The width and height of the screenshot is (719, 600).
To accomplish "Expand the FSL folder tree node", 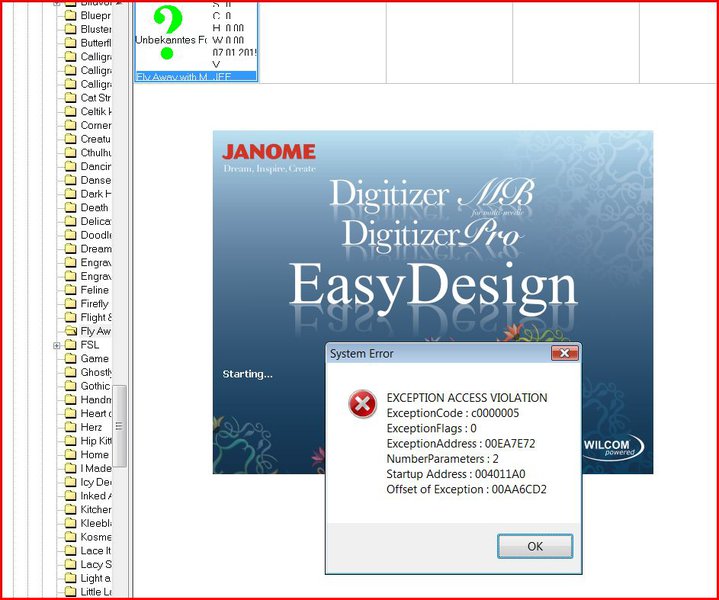I will click(57, 345).
